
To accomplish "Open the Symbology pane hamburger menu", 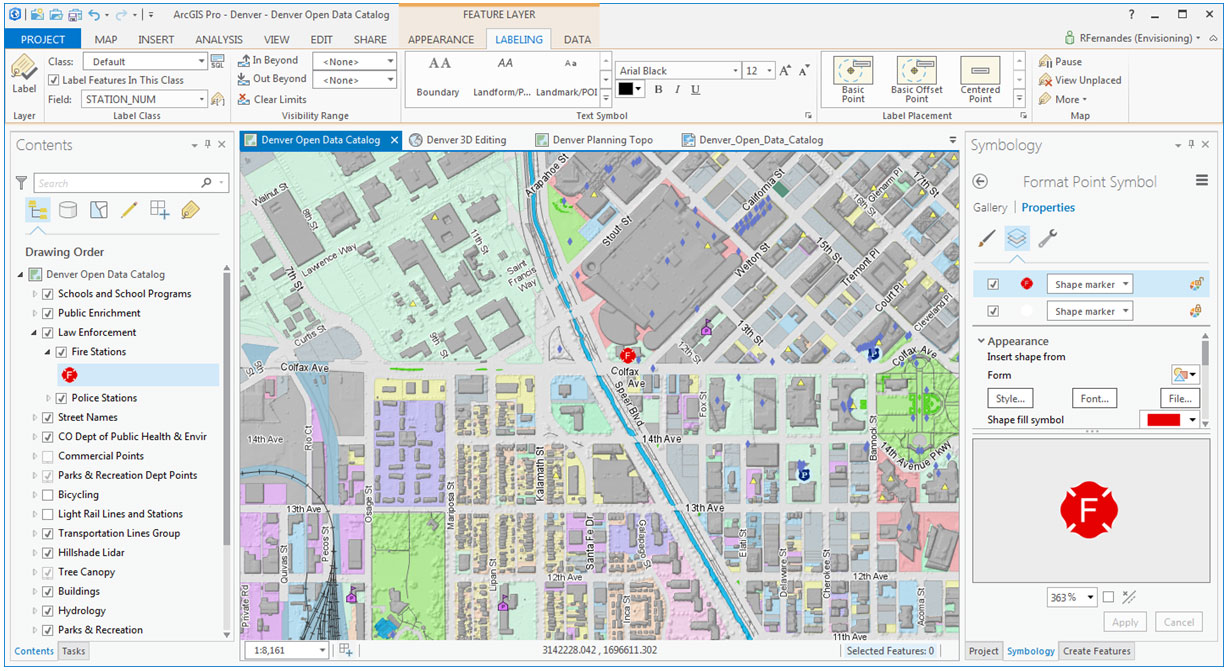I will [1202, 181].
